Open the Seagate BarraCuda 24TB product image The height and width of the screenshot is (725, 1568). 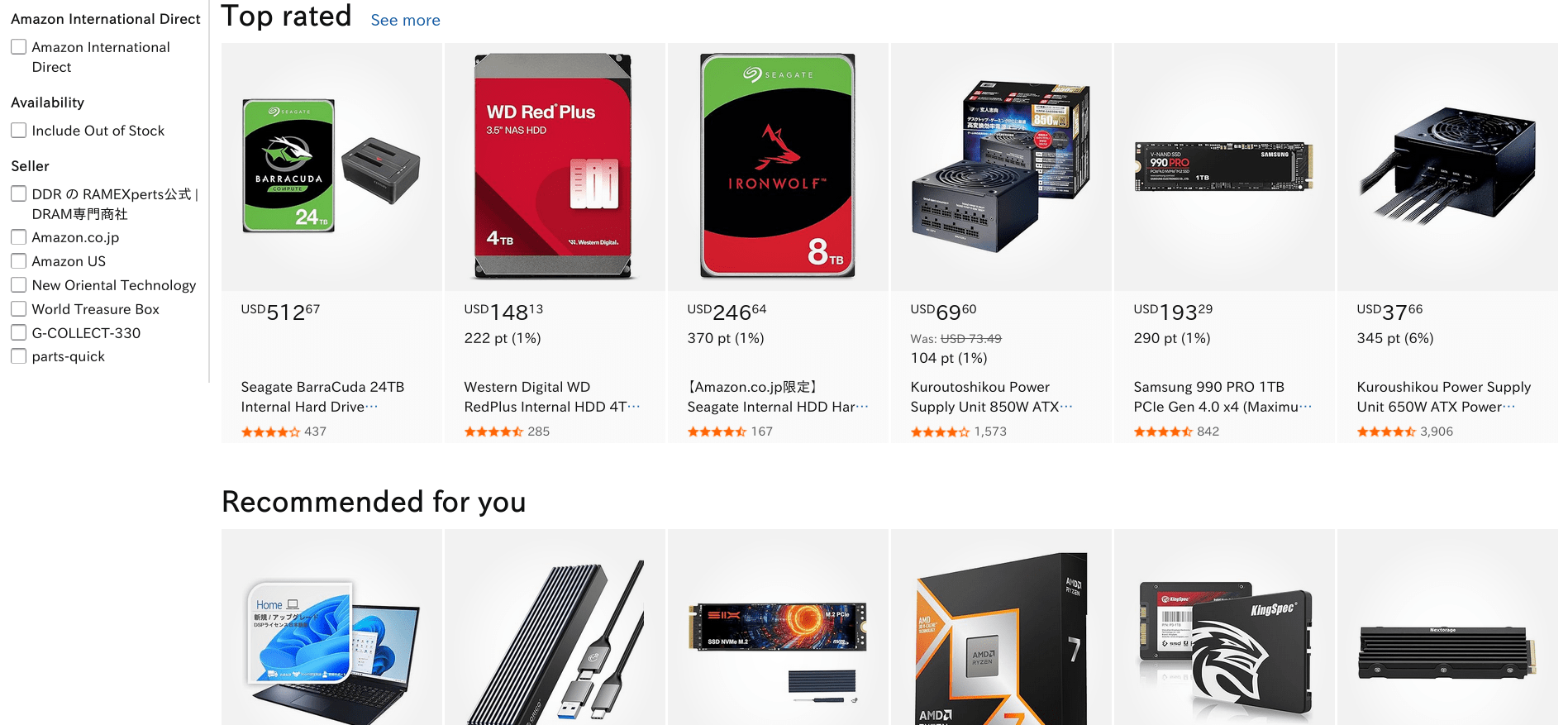click(x=331, y=167)
